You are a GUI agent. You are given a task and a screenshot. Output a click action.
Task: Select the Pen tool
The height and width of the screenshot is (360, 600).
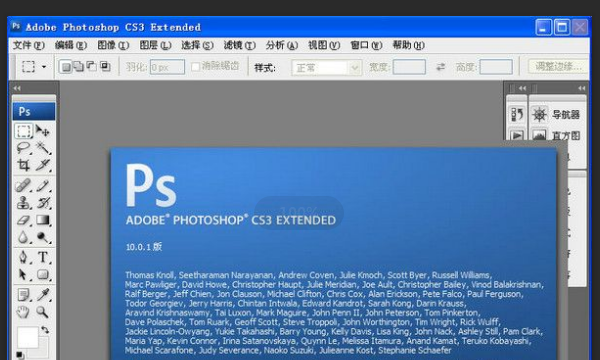tap(23, 257)
